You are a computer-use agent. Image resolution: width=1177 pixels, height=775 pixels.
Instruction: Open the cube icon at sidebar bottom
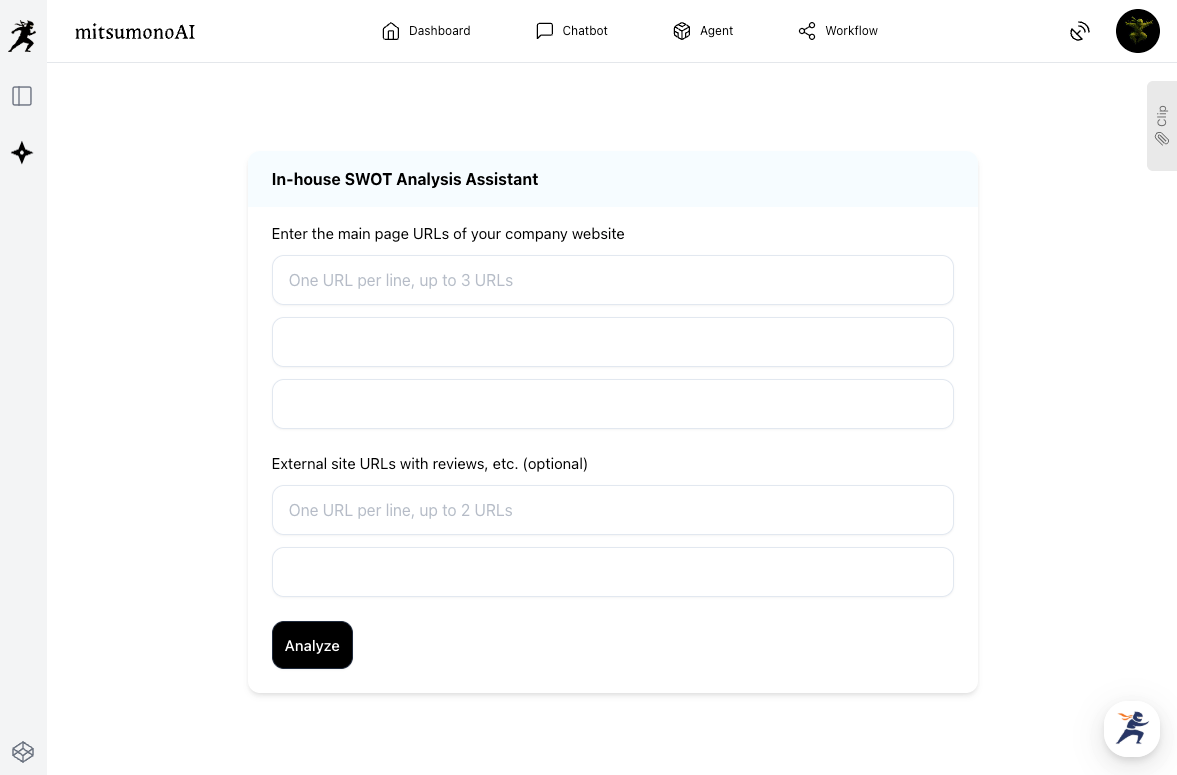22,751
